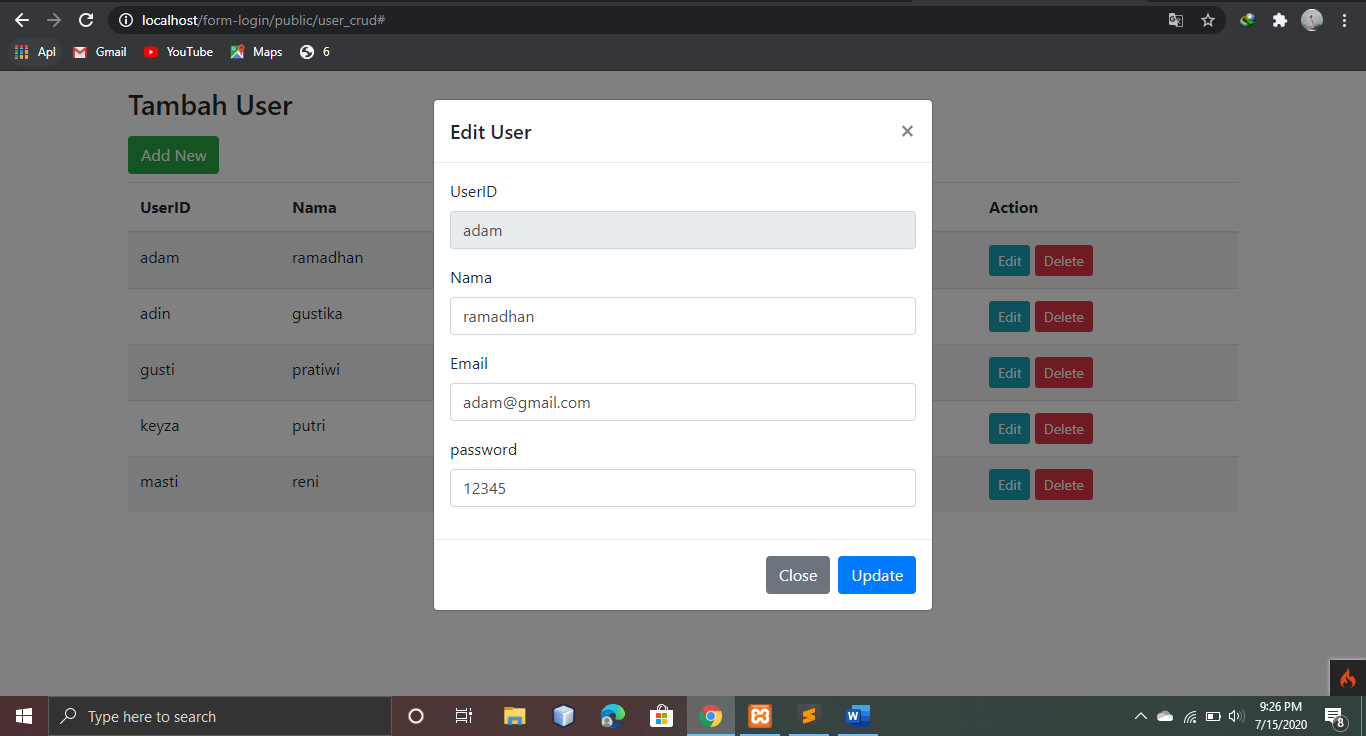The height and width of the screenshot is (736, 1366).
Task: Click the 'pratiwi' table cell
Action: coord(316,370)
